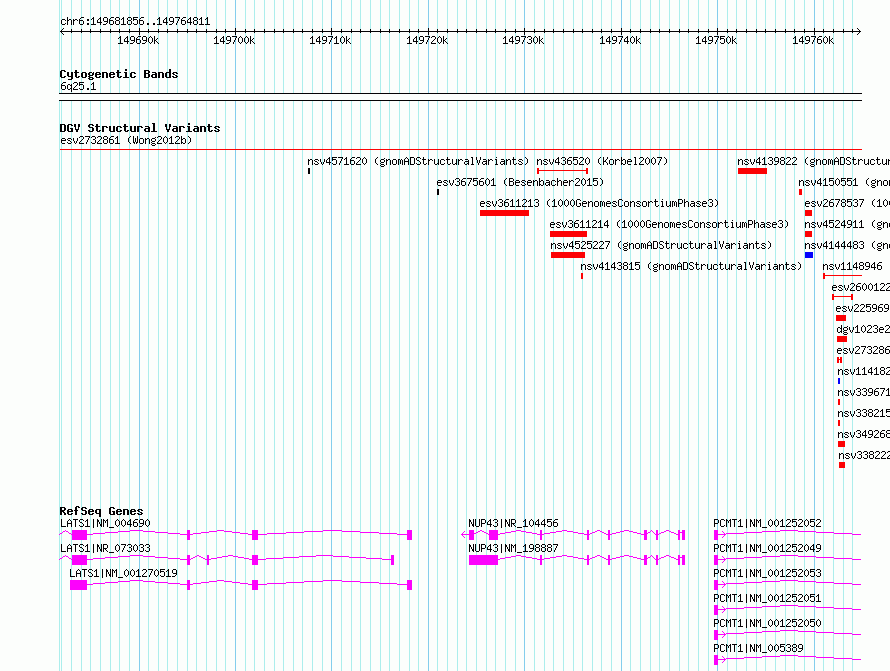Click the left arrow on the ruler
Viewport: 890px width, 671px height.
[x=62, y=31]
